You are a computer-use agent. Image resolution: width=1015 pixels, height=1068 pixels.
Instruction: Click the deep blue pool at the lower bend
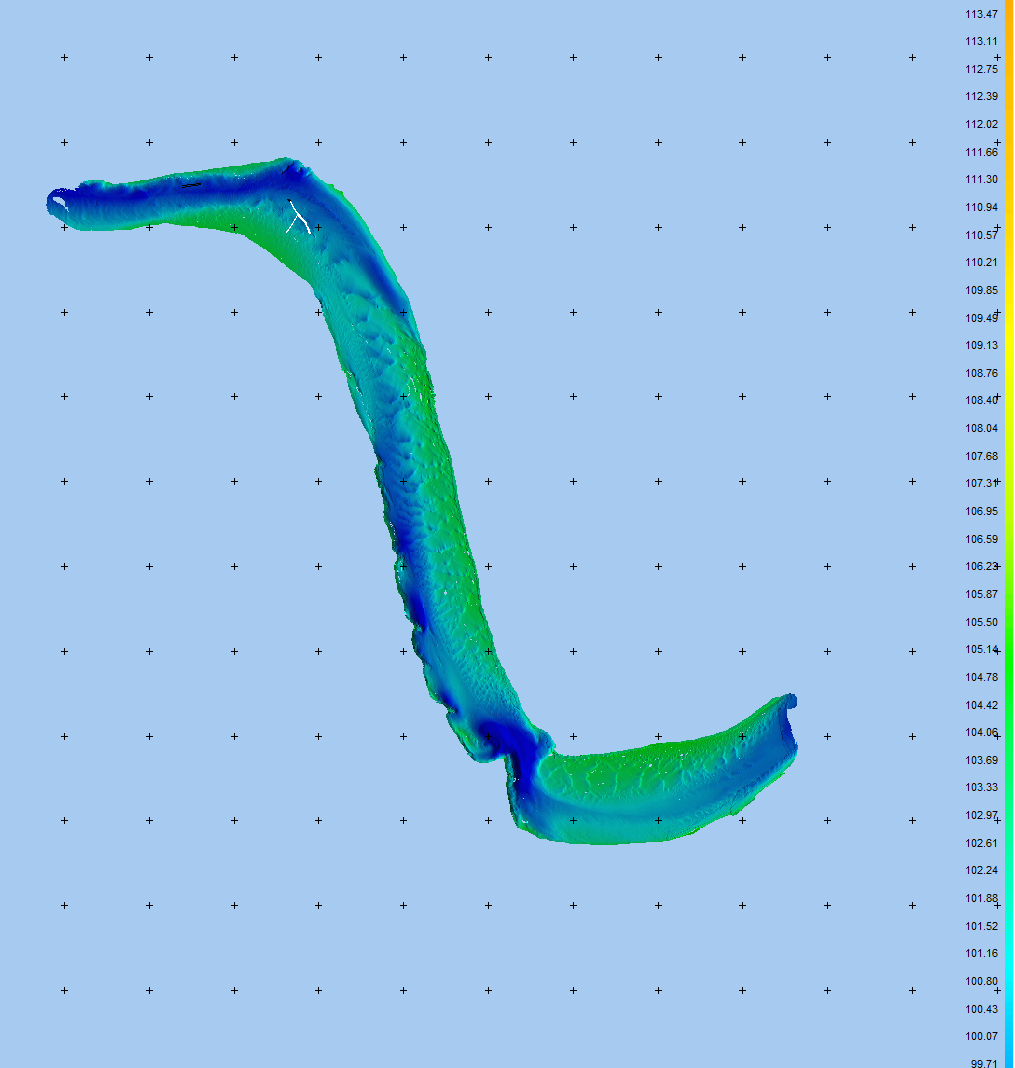[512, 745]
